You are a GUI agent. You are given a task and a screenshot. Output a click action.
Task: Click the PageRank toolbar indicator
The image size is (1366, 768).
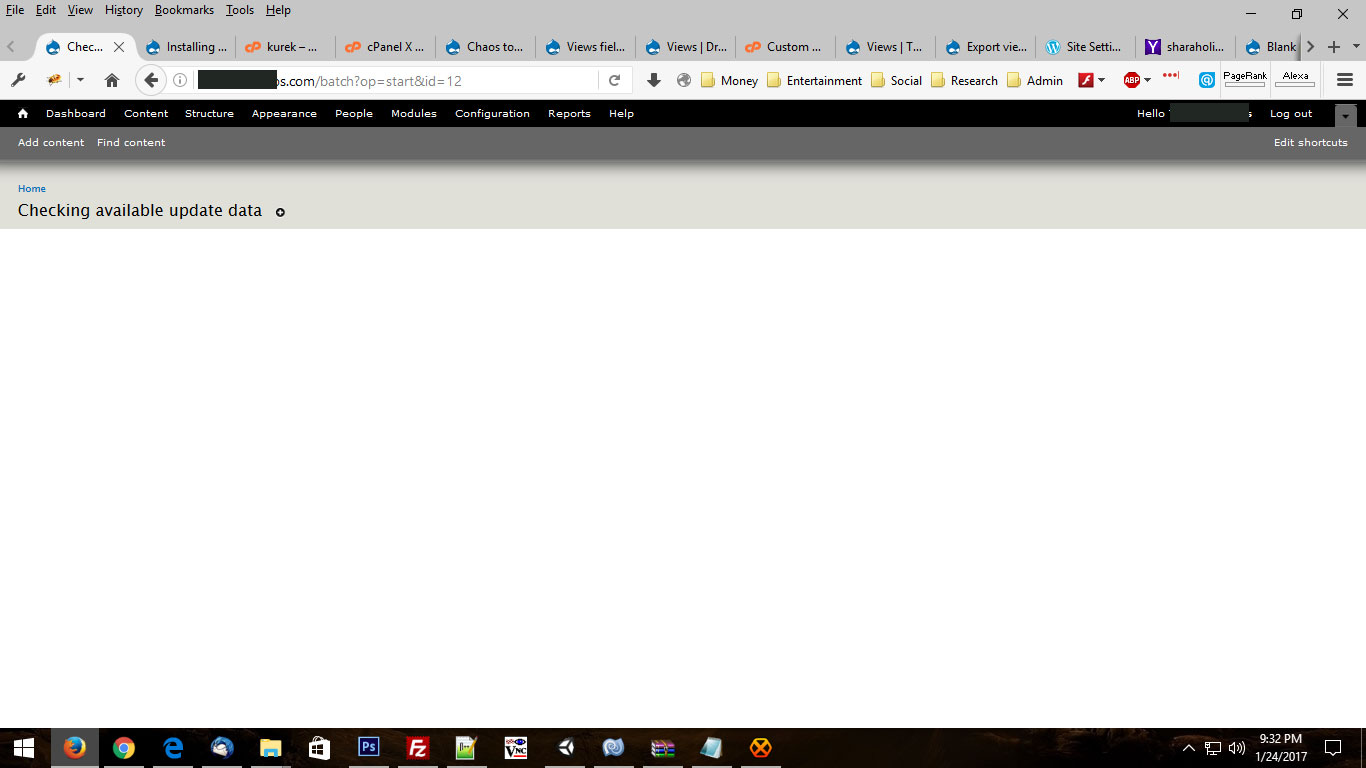coord(1245,79)
